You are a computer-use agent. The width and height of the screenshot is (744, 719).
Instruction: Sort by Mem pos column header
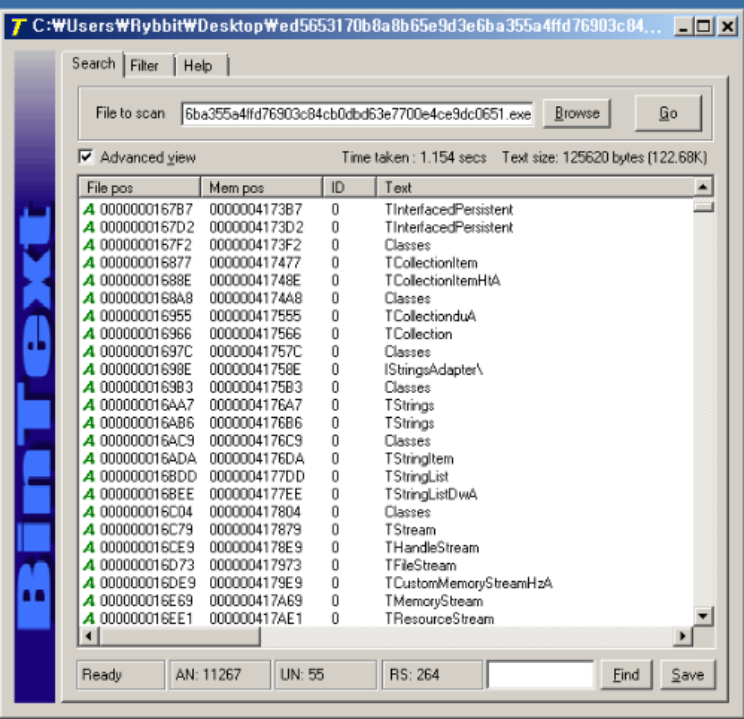click(x=261, y=187)
